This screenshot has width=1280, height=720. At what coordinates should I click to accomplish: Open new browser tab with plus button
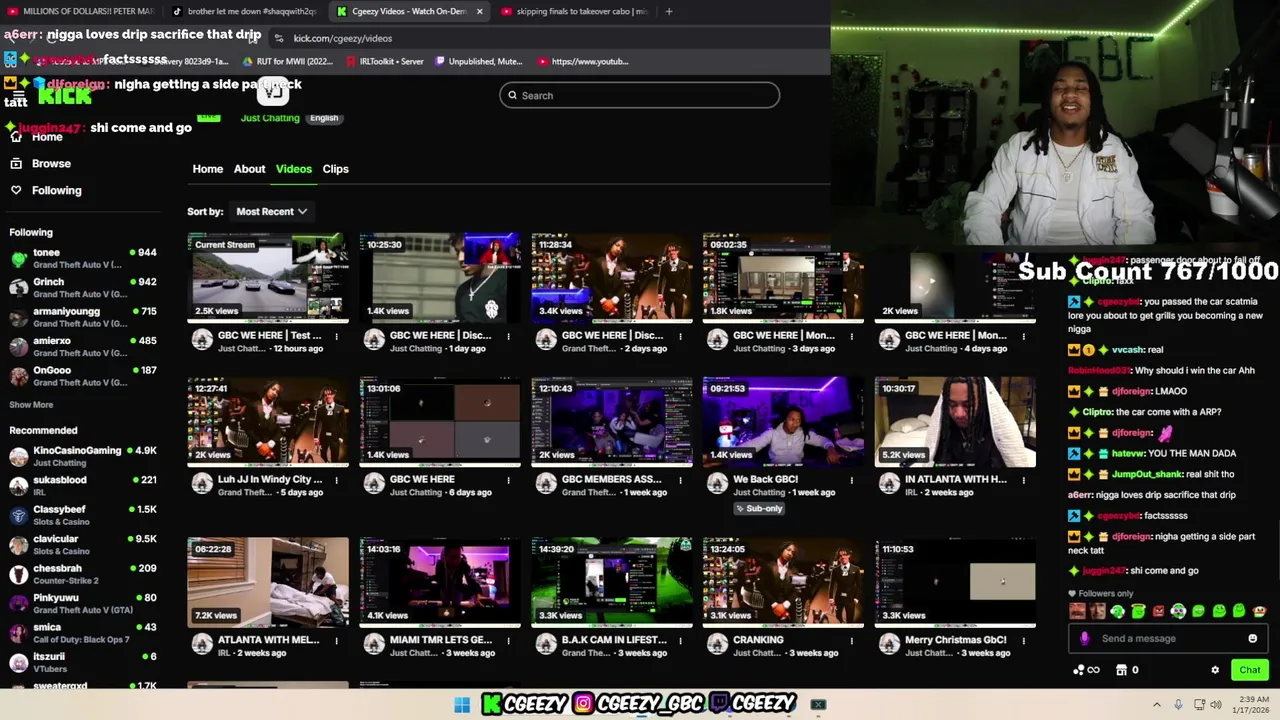coord(668,11)
